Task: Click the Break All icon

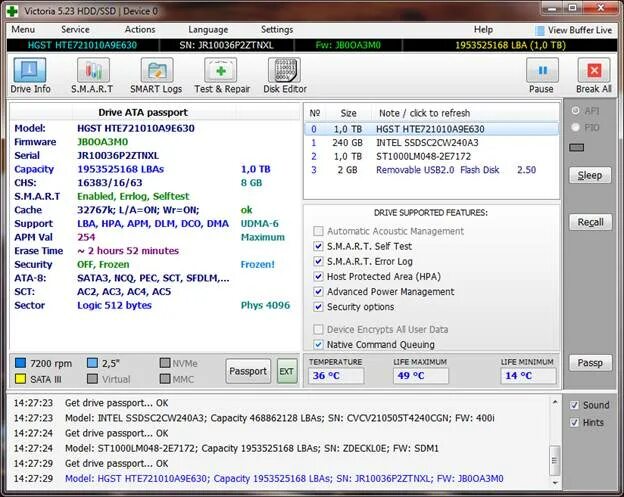Action: point(593,70)
